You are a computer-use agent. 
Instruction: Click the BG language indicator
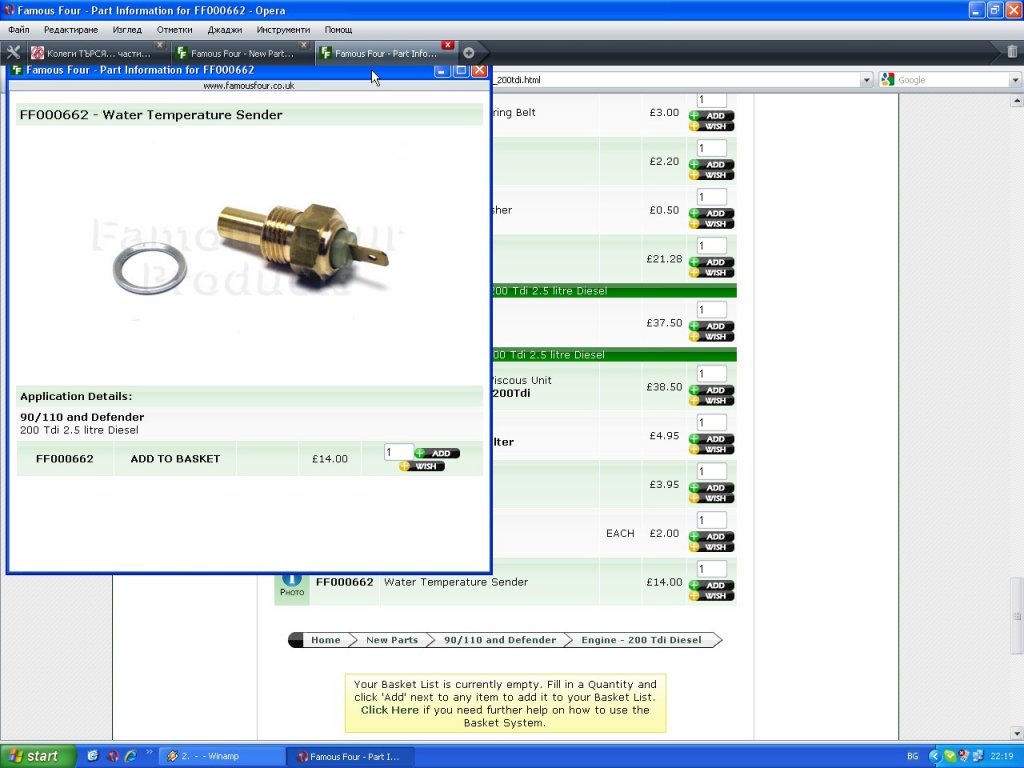click(x=913, y=756)
